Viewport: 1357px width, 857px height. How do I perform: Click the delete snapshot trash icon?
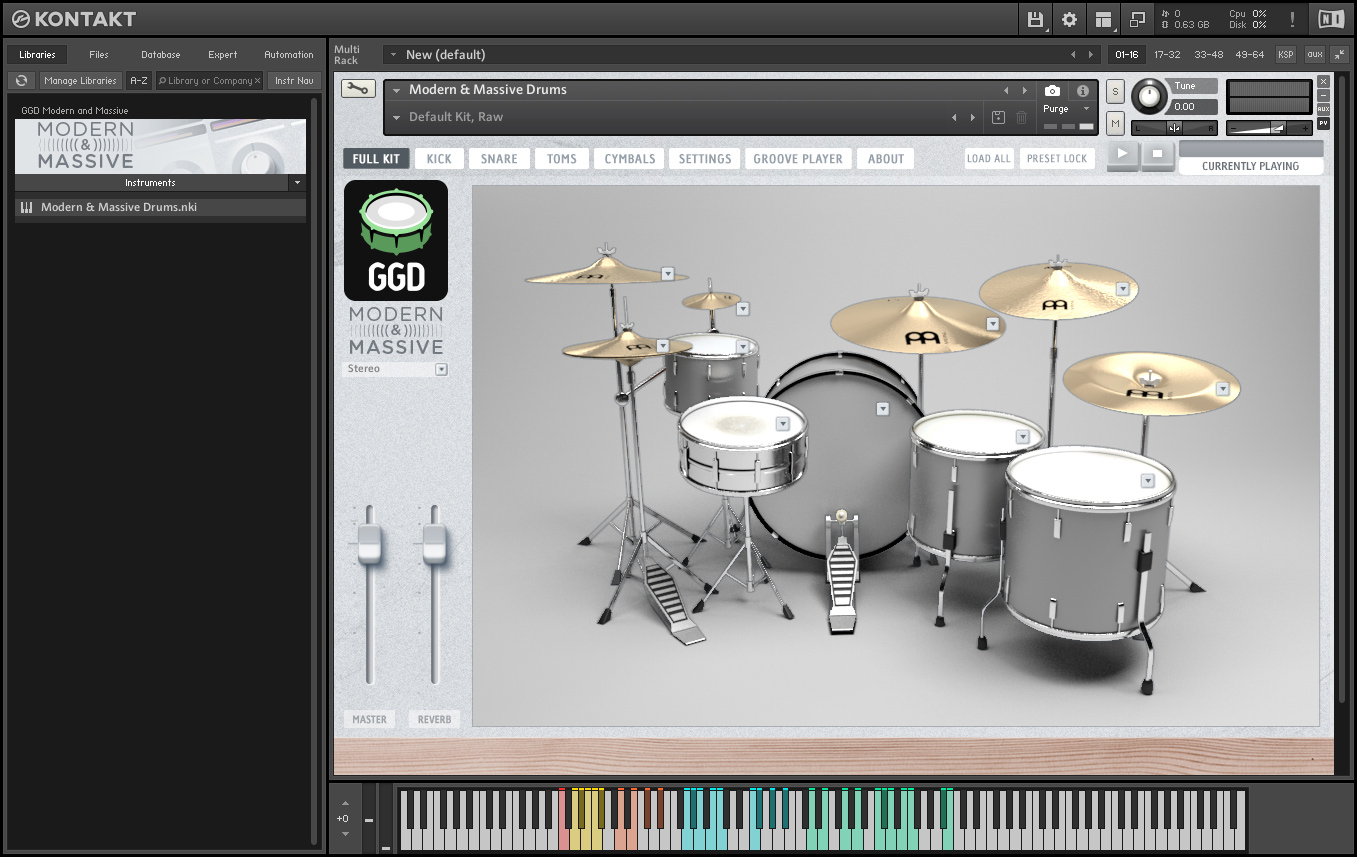click(x=1021, y=117)
